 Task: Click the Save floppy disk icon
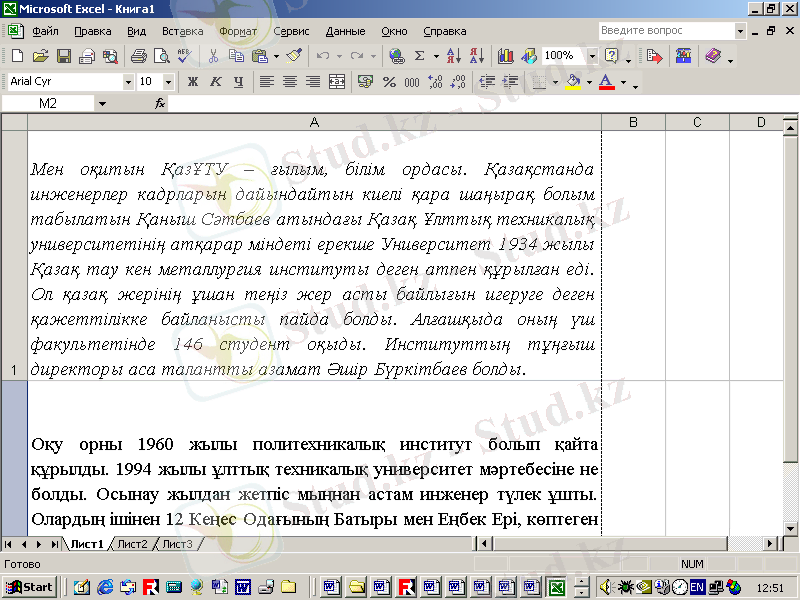[63, 56]
